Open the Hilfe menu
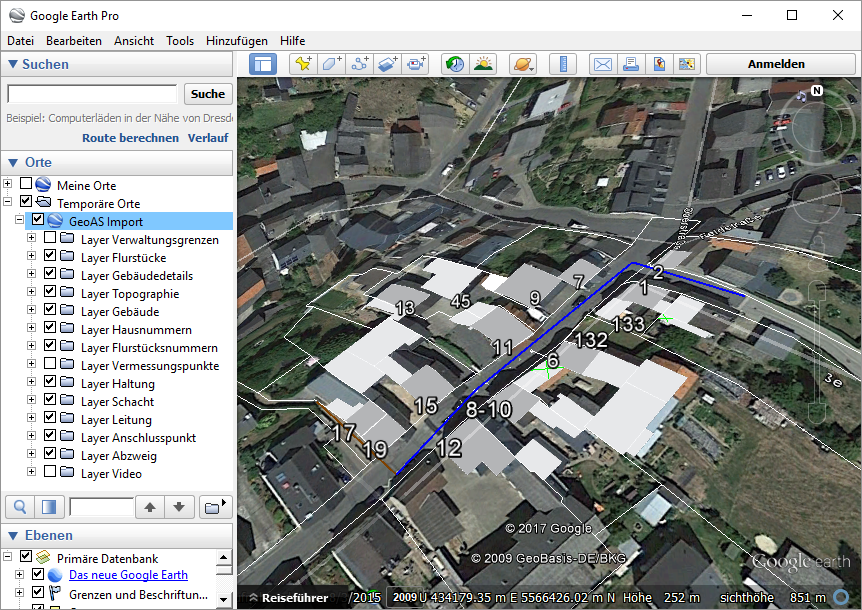862x610 pixels. (292, 41)
